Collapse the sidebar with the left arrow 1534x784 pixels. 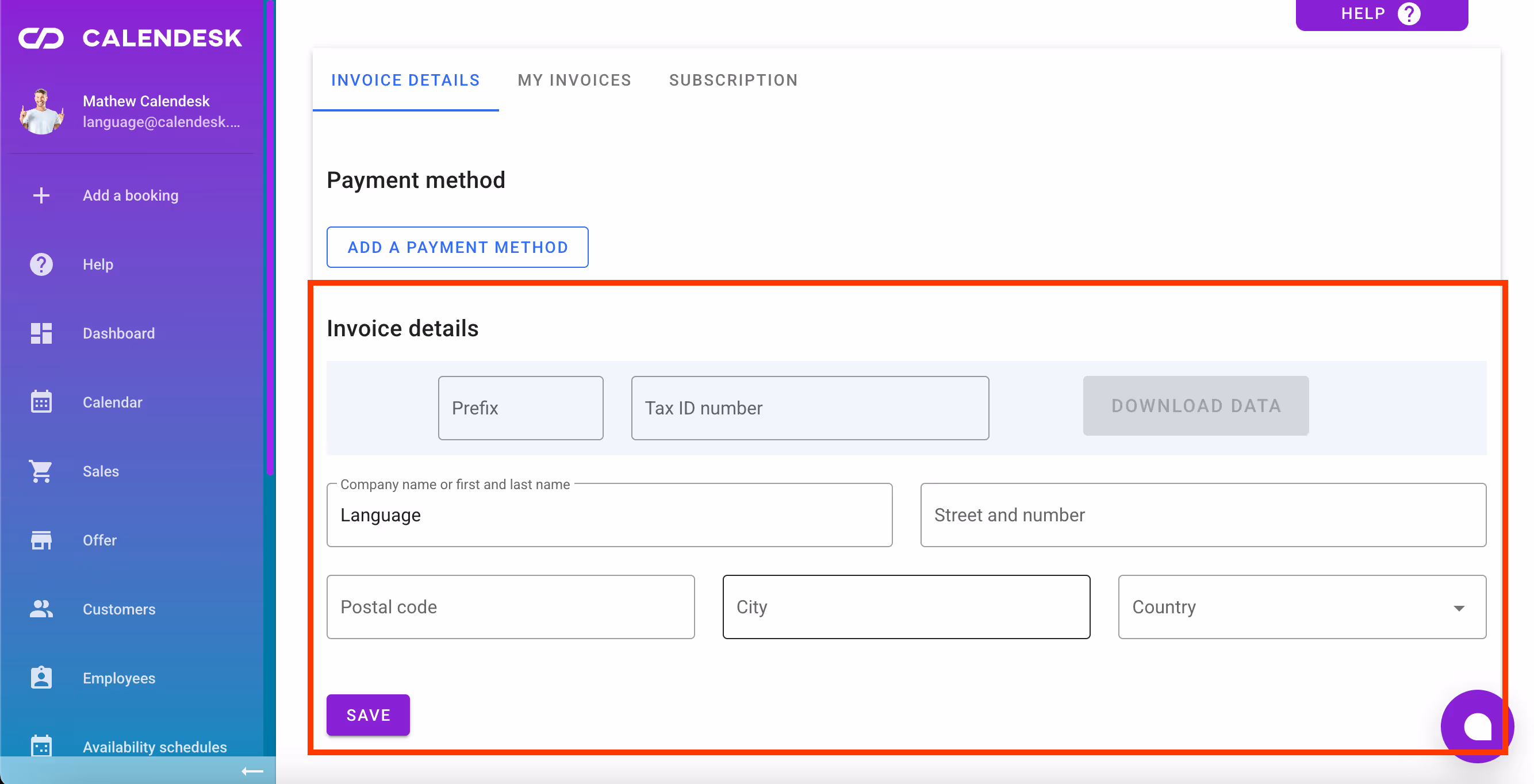tap(252, 771)
